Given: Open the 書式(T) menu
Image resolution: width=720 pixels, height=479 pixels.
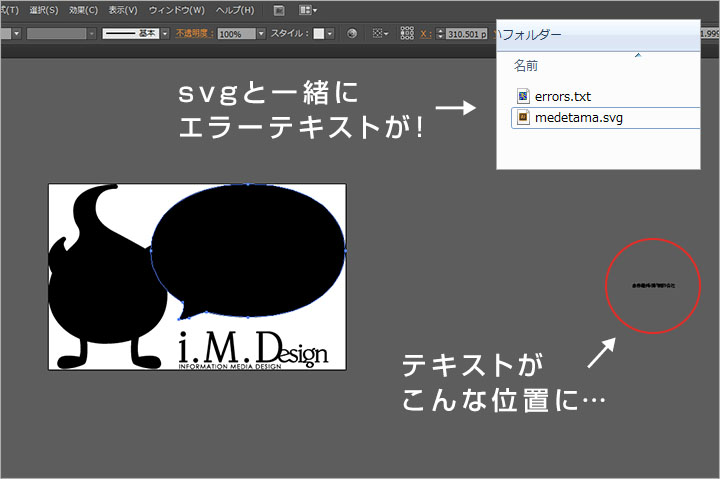Looking at the screenshot, I should click(9, 10).
